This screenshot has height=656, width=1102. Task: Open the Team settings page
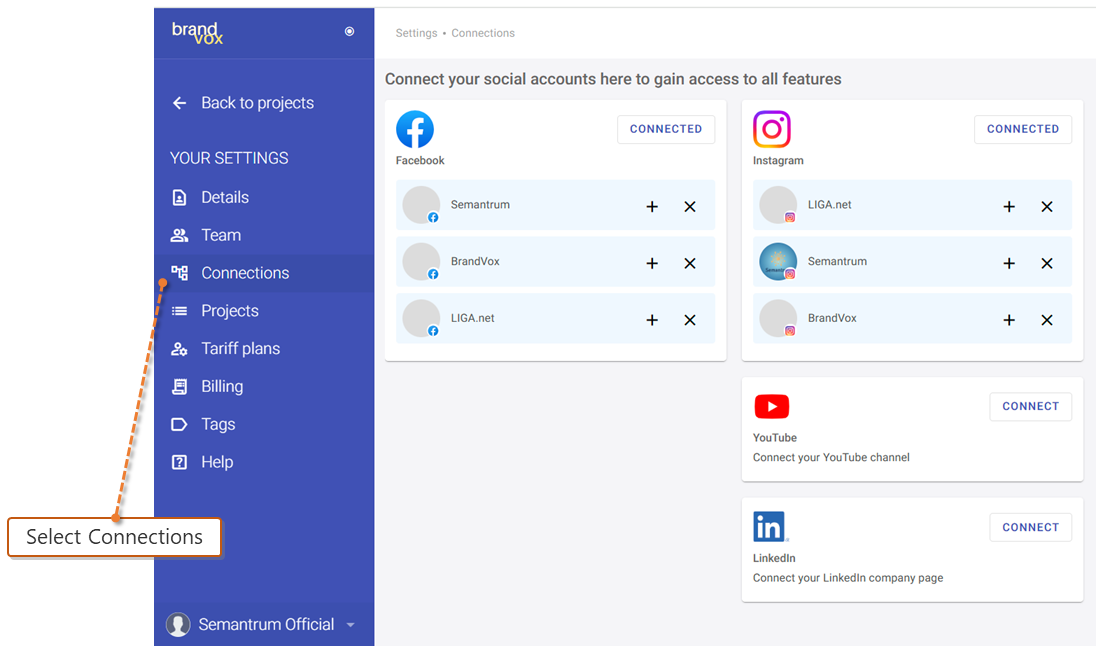point(221,236)
